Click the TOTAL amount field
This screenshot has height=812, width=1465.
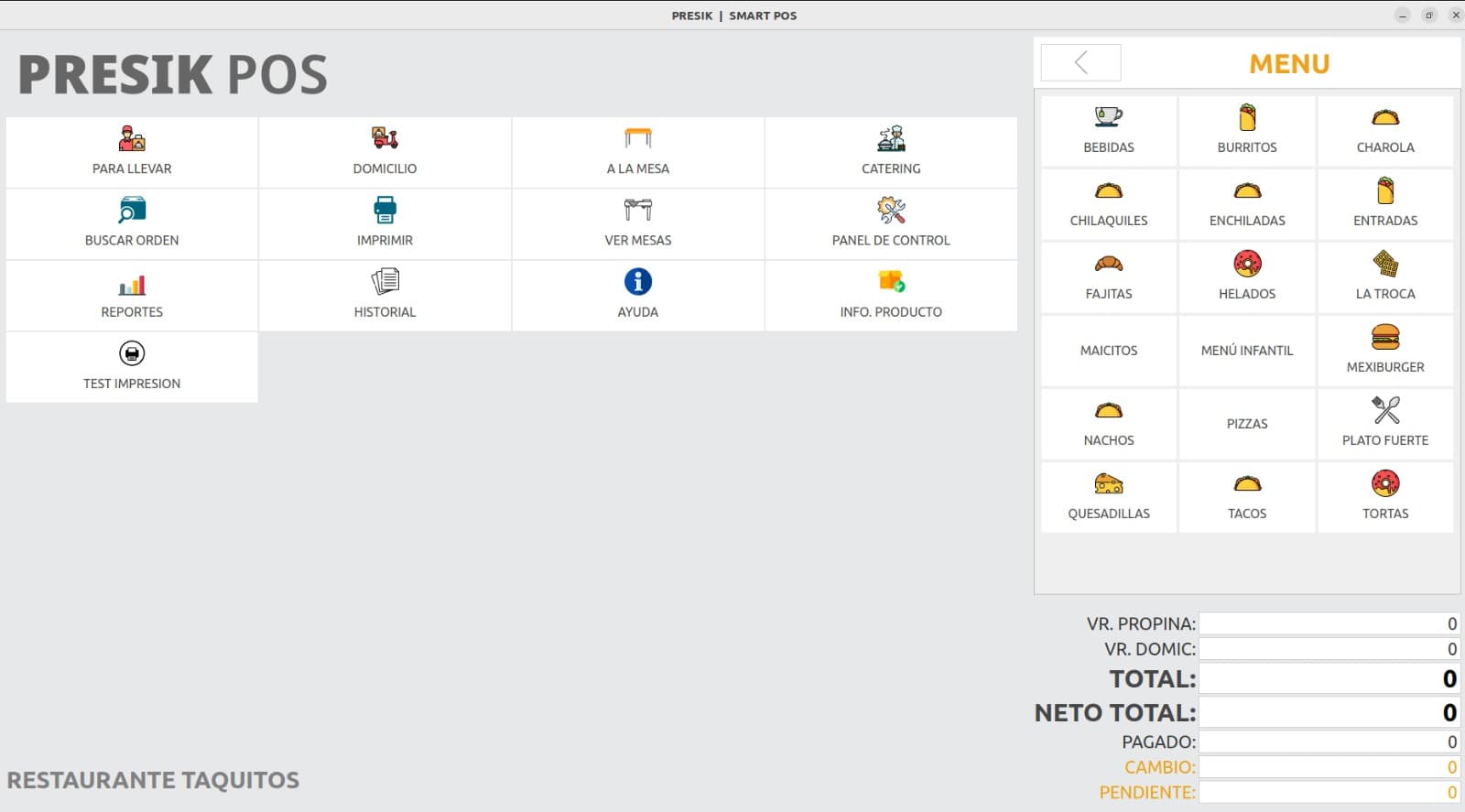[1329, 678]
